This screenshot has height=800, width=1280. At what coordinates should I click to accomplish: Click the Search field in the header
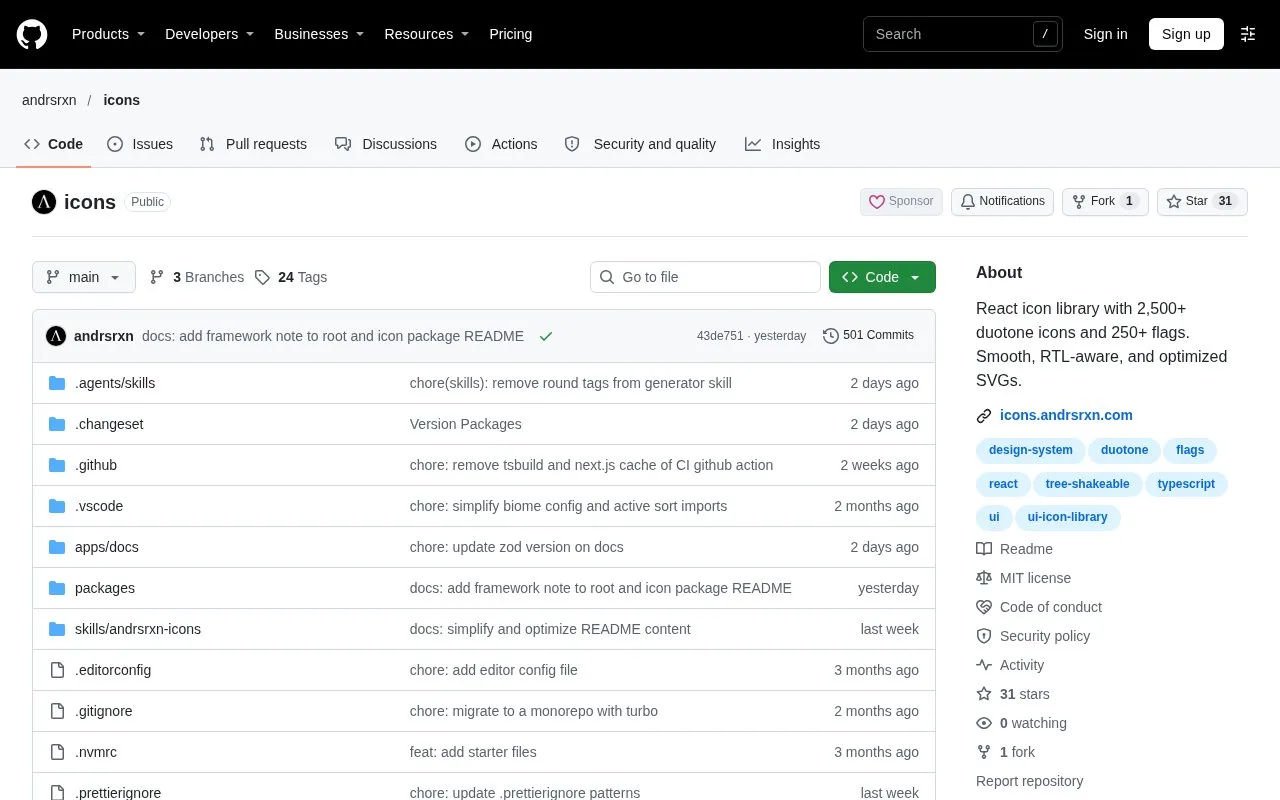point(963,34)
